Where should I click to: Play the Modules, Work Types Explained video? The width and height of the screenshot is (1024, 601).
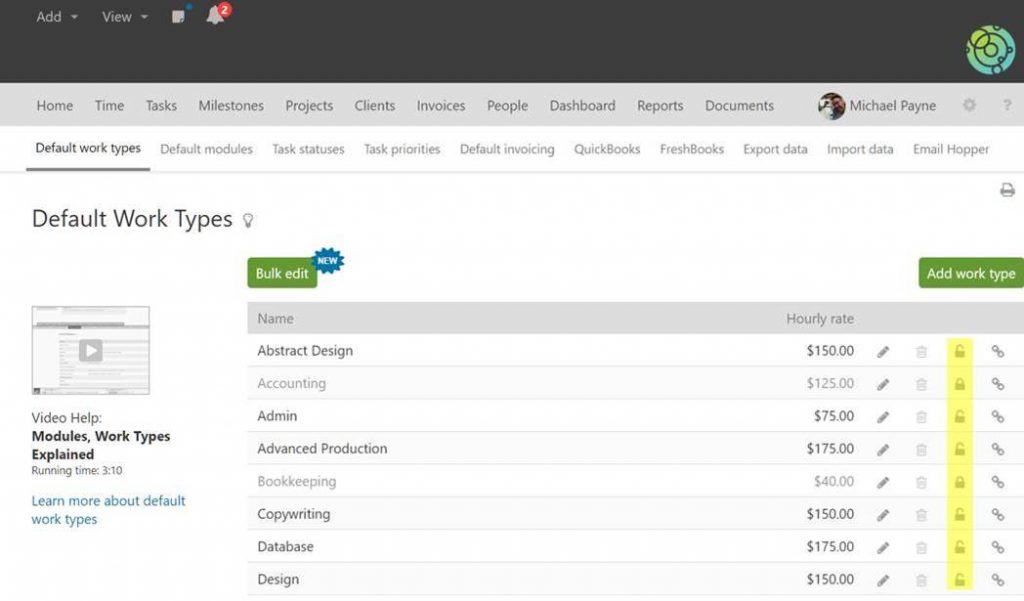[90, 350]
